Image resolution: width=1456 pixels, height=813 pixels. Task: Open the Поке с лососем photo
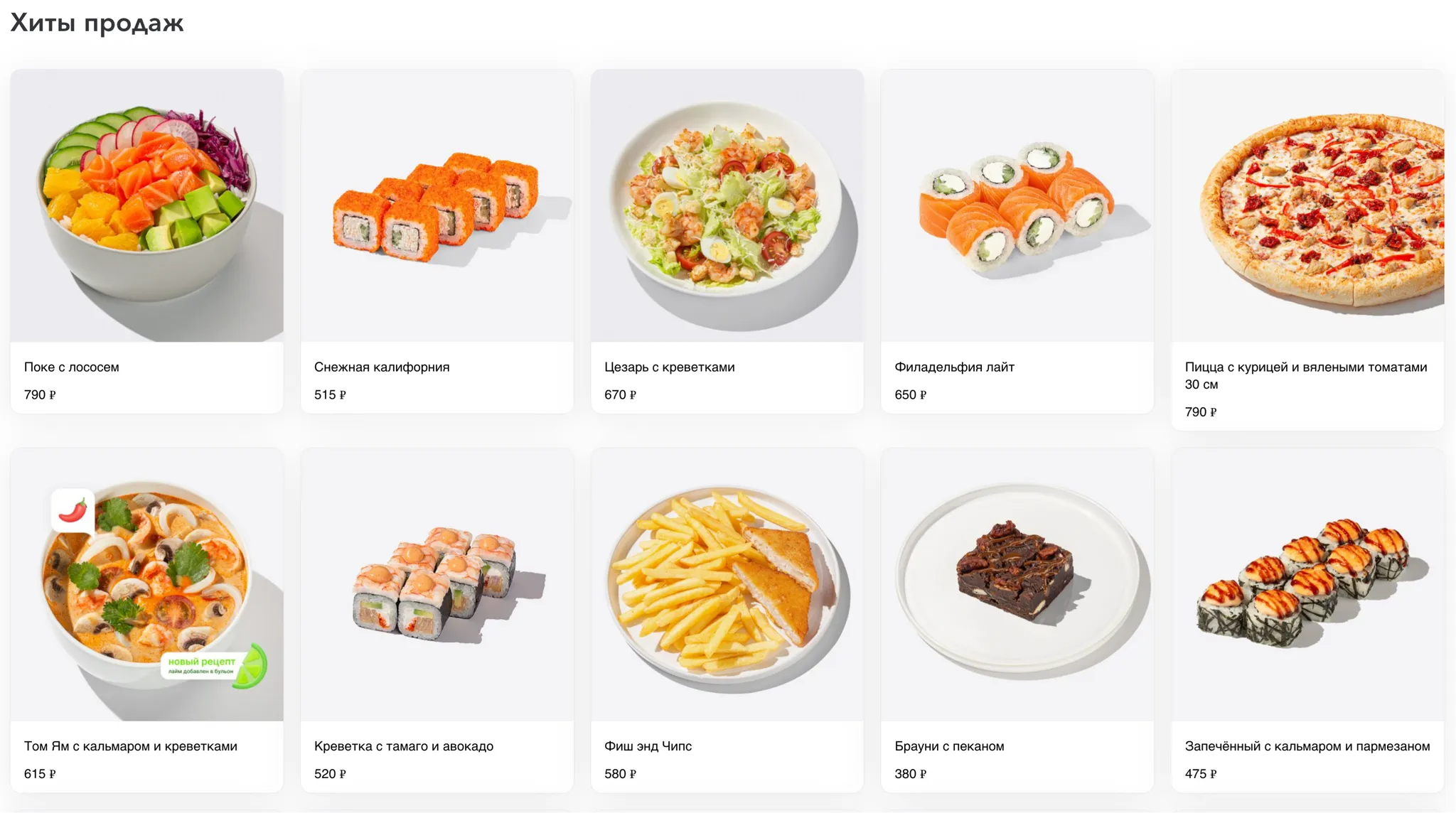tap(146, 205)
